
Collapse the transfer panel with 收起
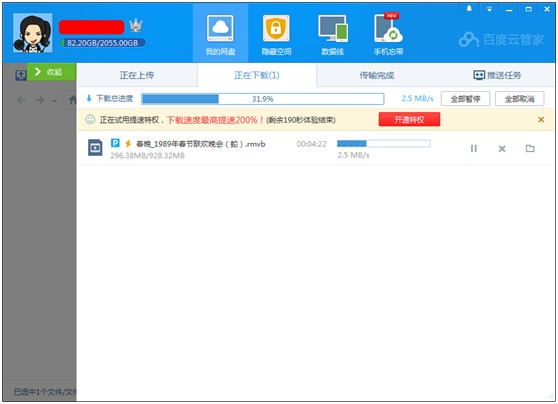pos(51,72)
